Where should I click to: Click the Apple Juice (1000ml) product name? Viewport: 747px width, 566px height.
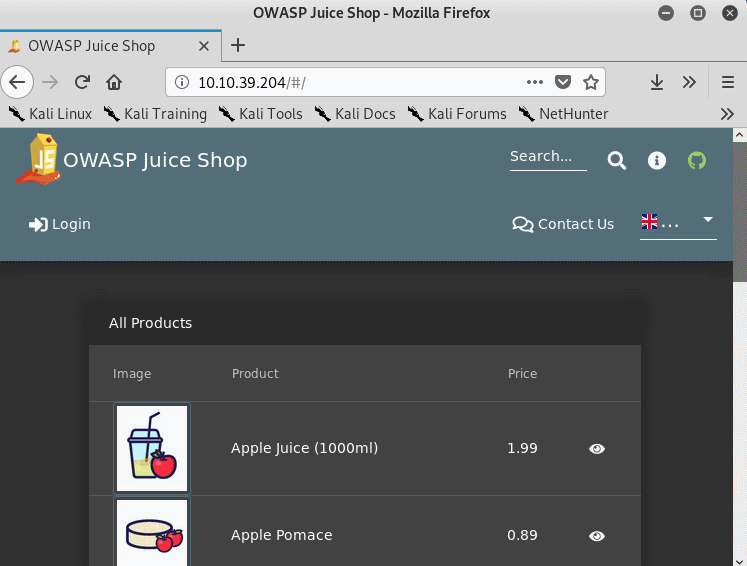(x=304, y=448)
